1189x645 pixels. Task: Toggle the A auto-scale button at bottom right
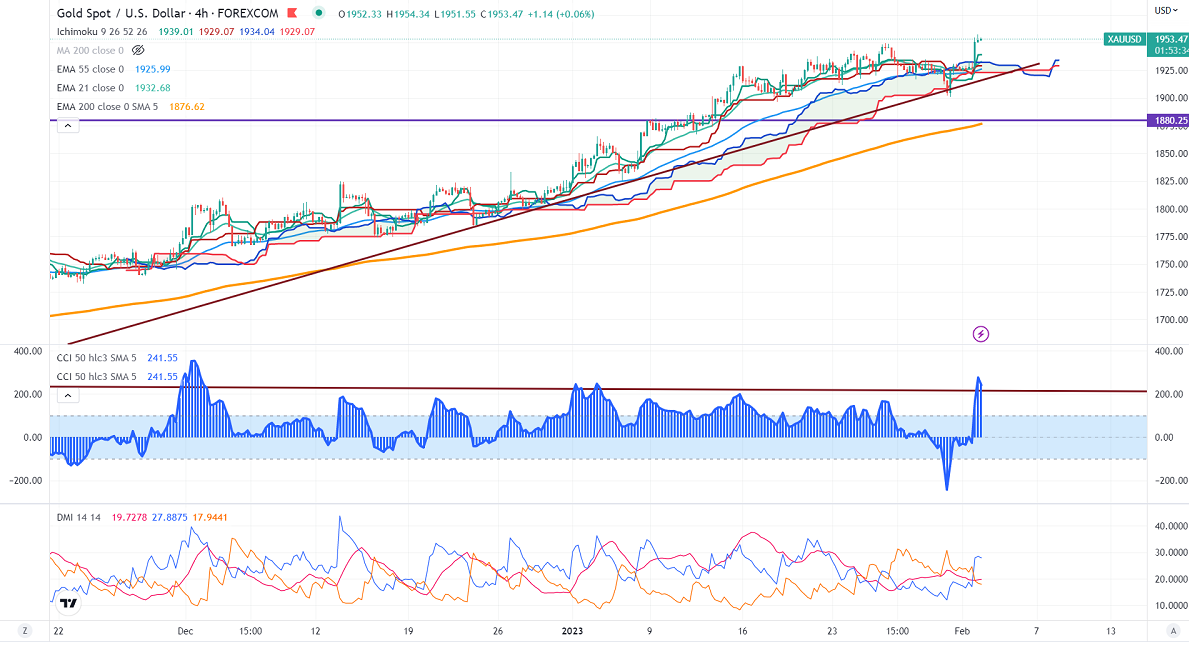[x=1172, y=631]
